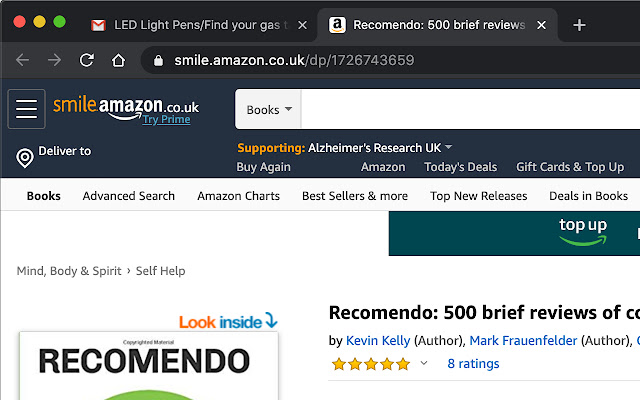Open Best Sellers & more menu
This screenshot has width=640, height=400.
(x=354, y=196)
